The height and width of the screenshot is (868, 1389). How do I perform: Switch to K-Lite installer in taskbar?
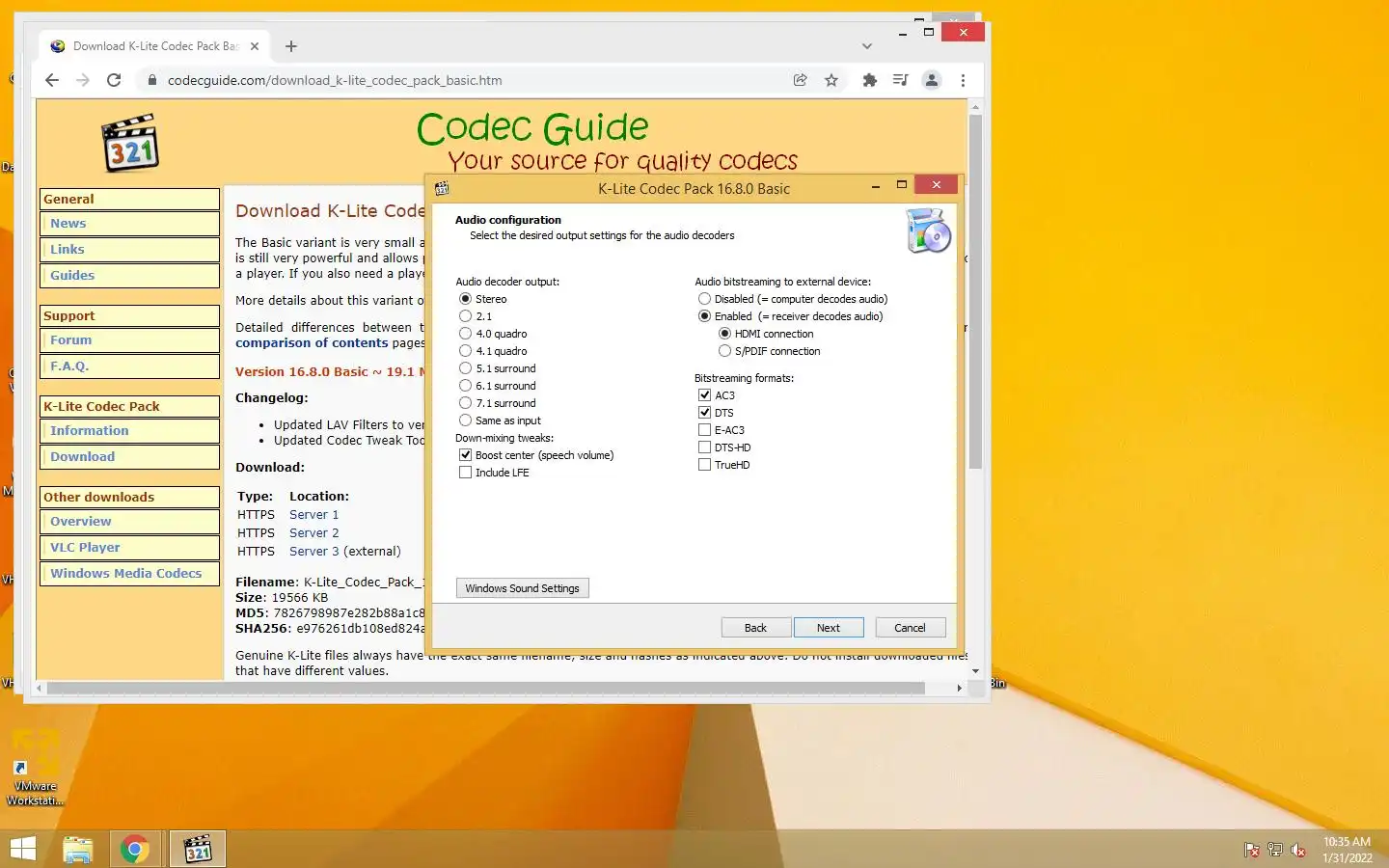tap(198, 849)
